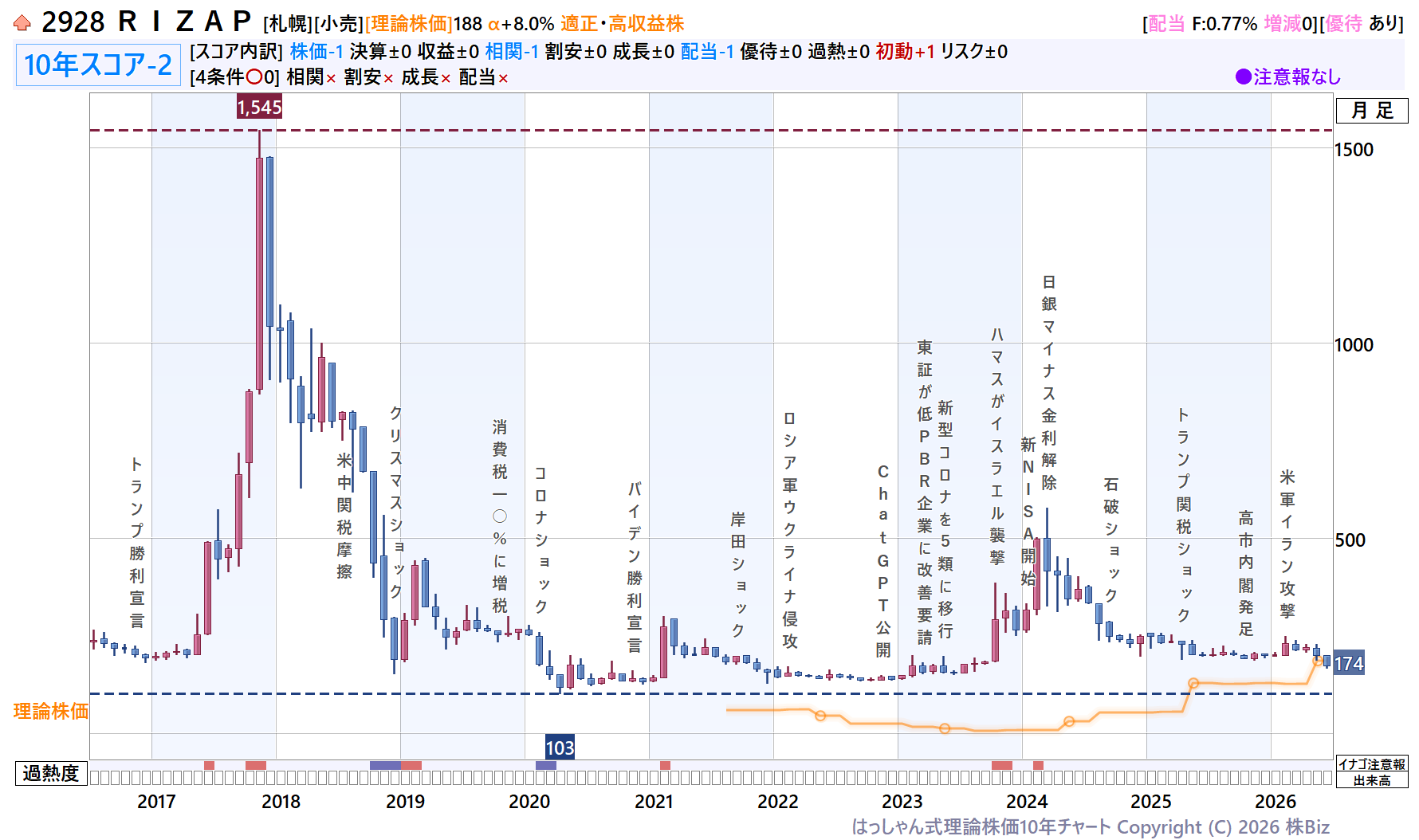Click the [優待 あり] shareholder benefit text
The height and width of the screenshot is (840, 1419).
[1362, 24]
